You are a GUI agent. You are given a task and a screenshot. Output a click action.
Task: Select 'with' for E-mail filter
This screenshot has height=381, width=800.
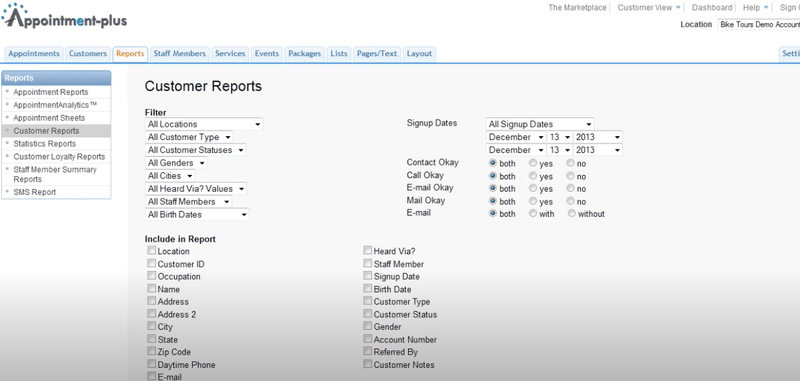click(x=533, y=213)
